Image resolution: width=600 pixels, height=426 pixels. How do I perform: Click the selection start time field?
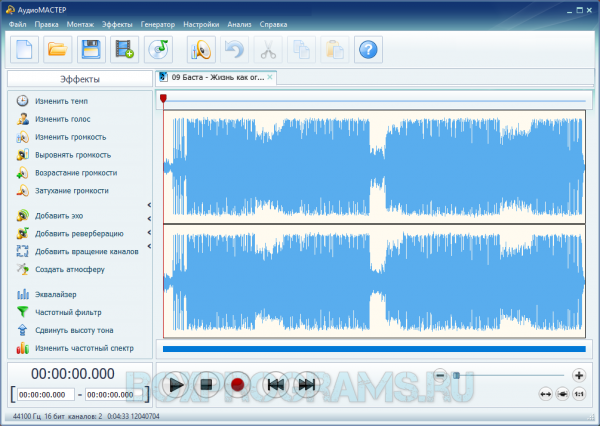click(46, 395)
